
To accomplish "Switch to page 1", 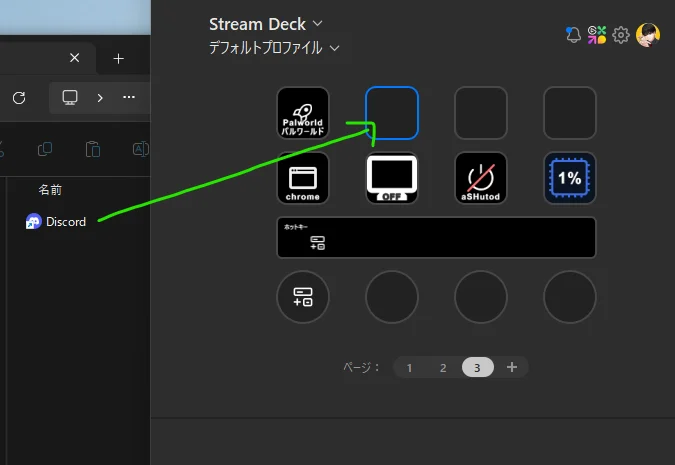I will tap(409, 368).
